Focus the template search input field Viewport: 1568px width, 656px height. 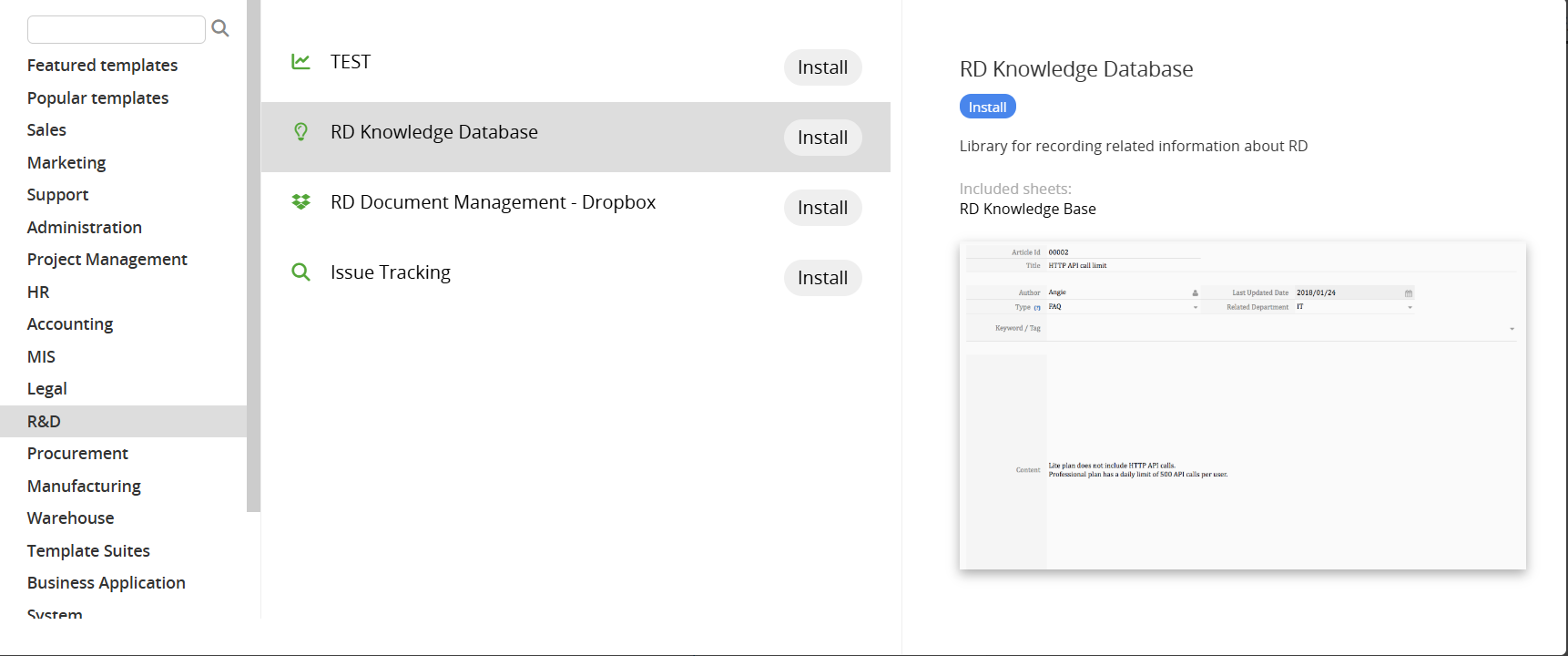[x=117, y=29]
